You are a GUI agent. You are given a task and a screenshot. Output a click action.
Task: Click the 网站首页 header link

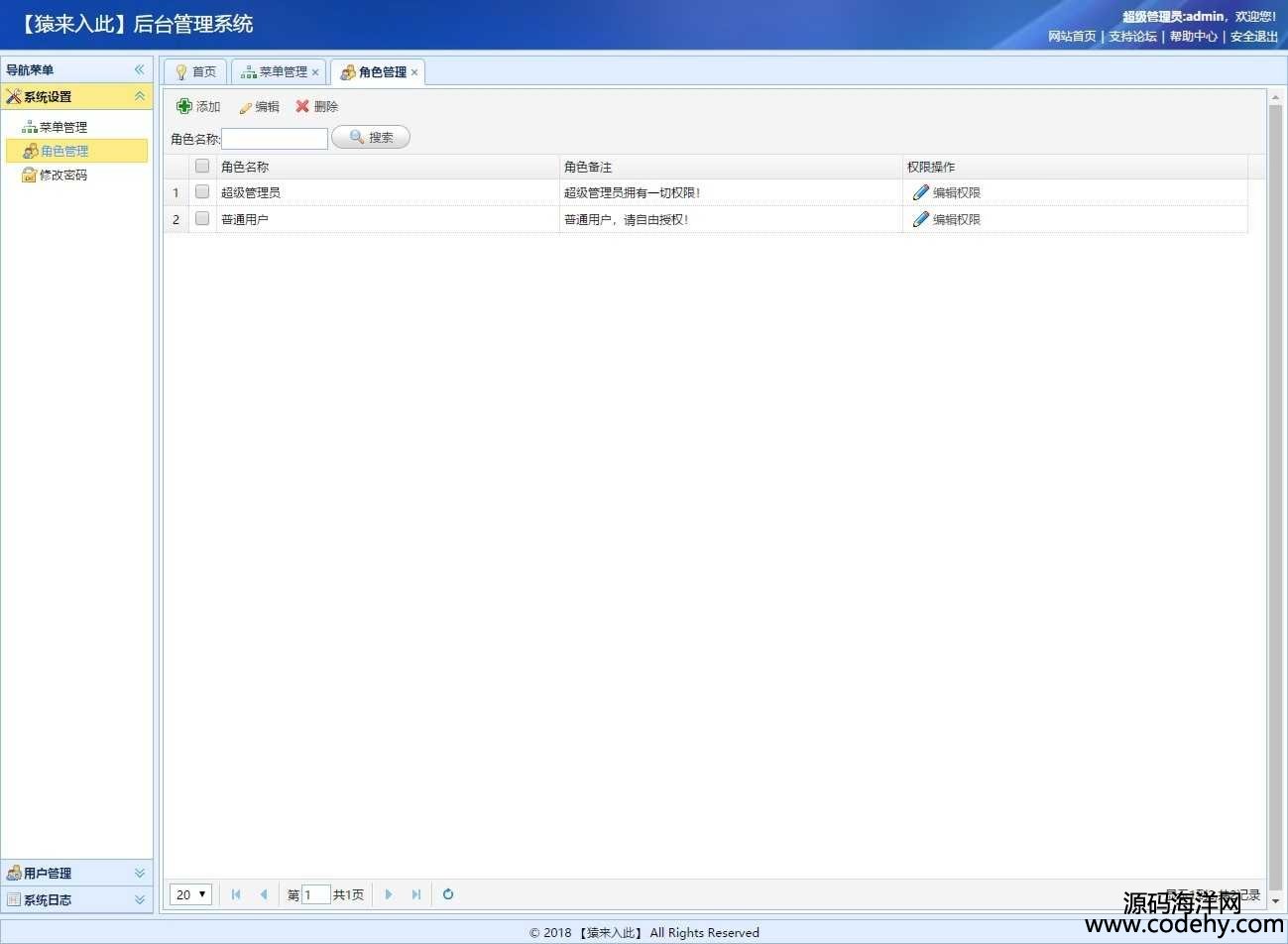pyautogui.click(x=1072, y=37)
